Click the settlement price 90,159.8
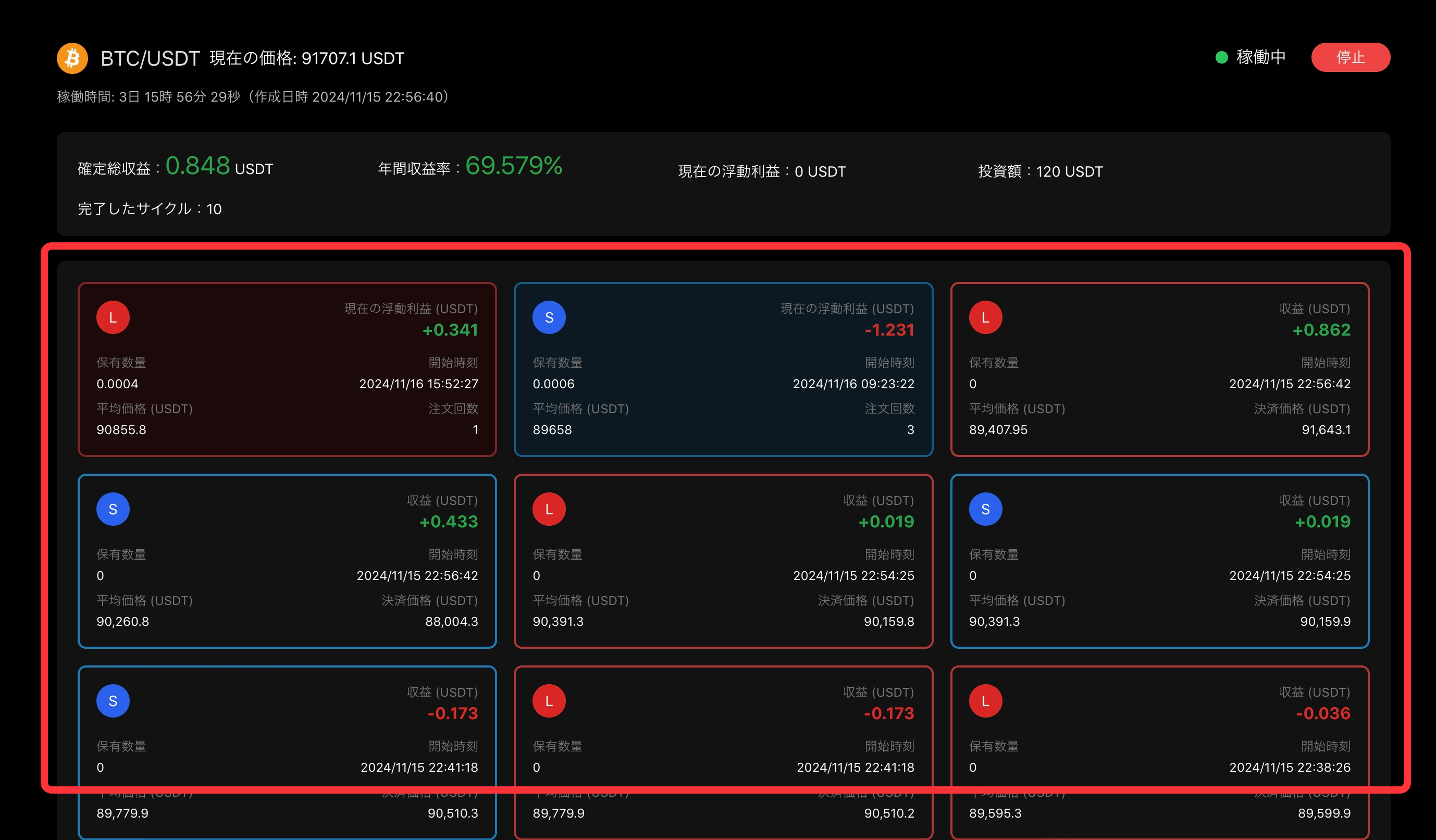 click(x=889, y=621)
